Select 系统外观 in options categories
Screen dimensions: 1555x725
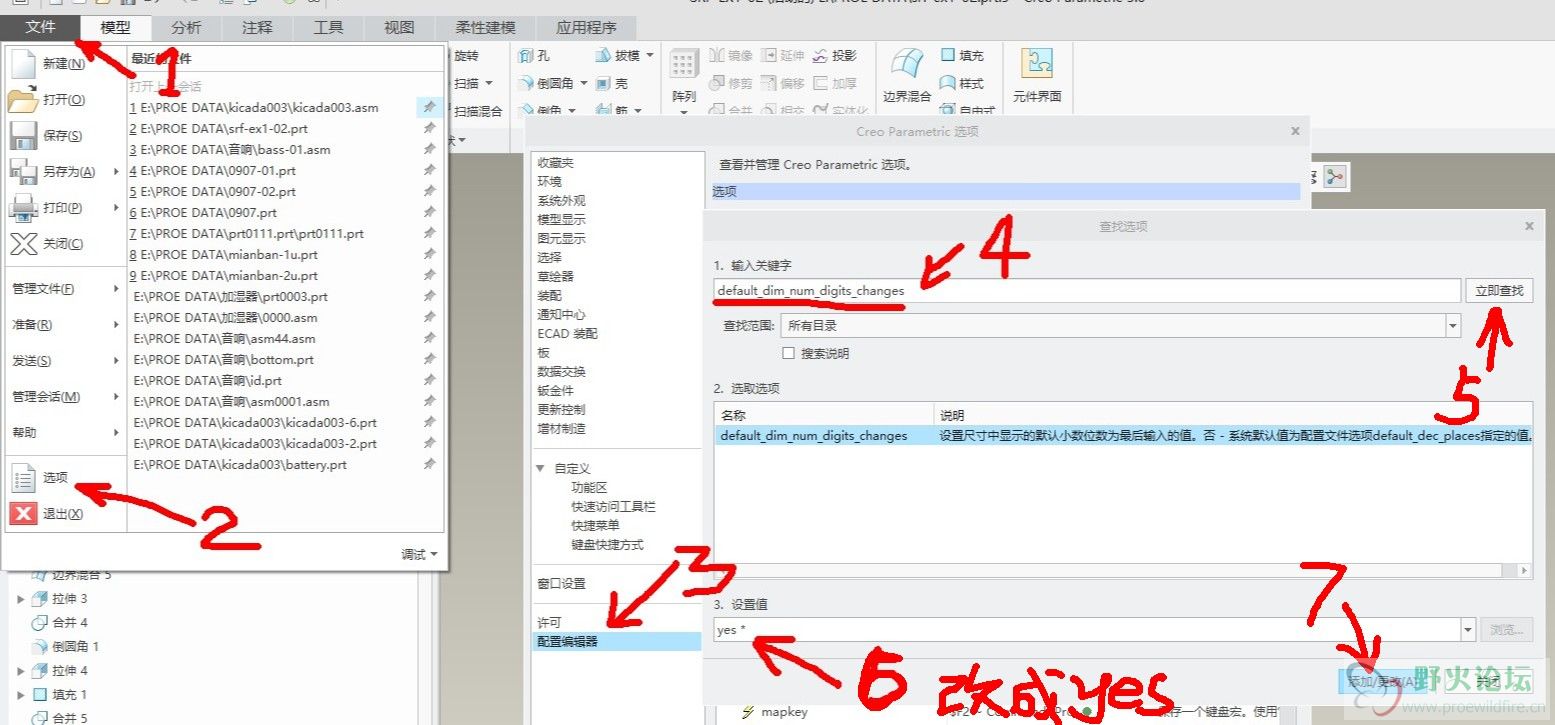(561, 200)
